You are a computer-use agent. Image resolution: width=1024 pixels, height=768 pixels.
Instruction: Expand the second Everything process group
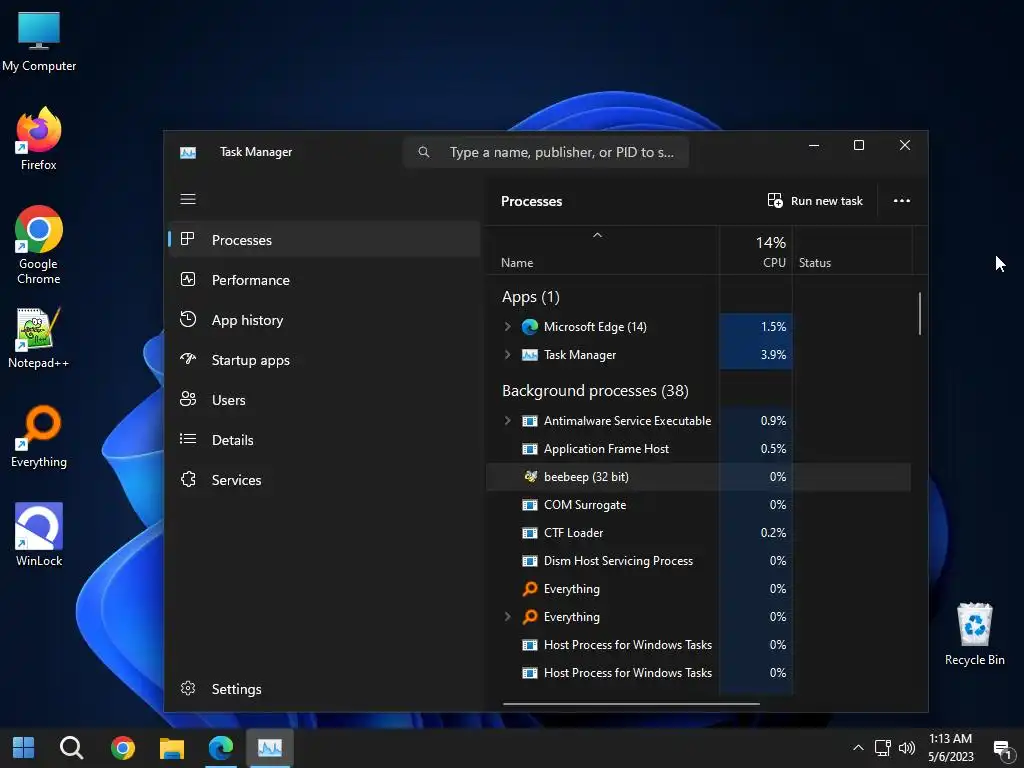coord(507,616)
